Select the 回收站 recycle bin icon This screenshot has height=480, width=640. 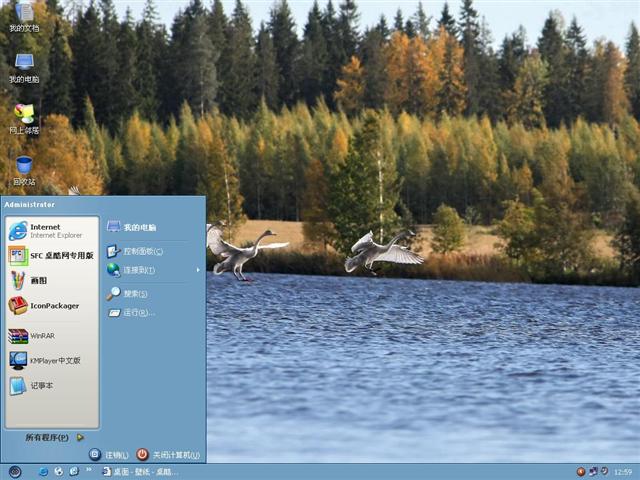[x=24, y=171]
